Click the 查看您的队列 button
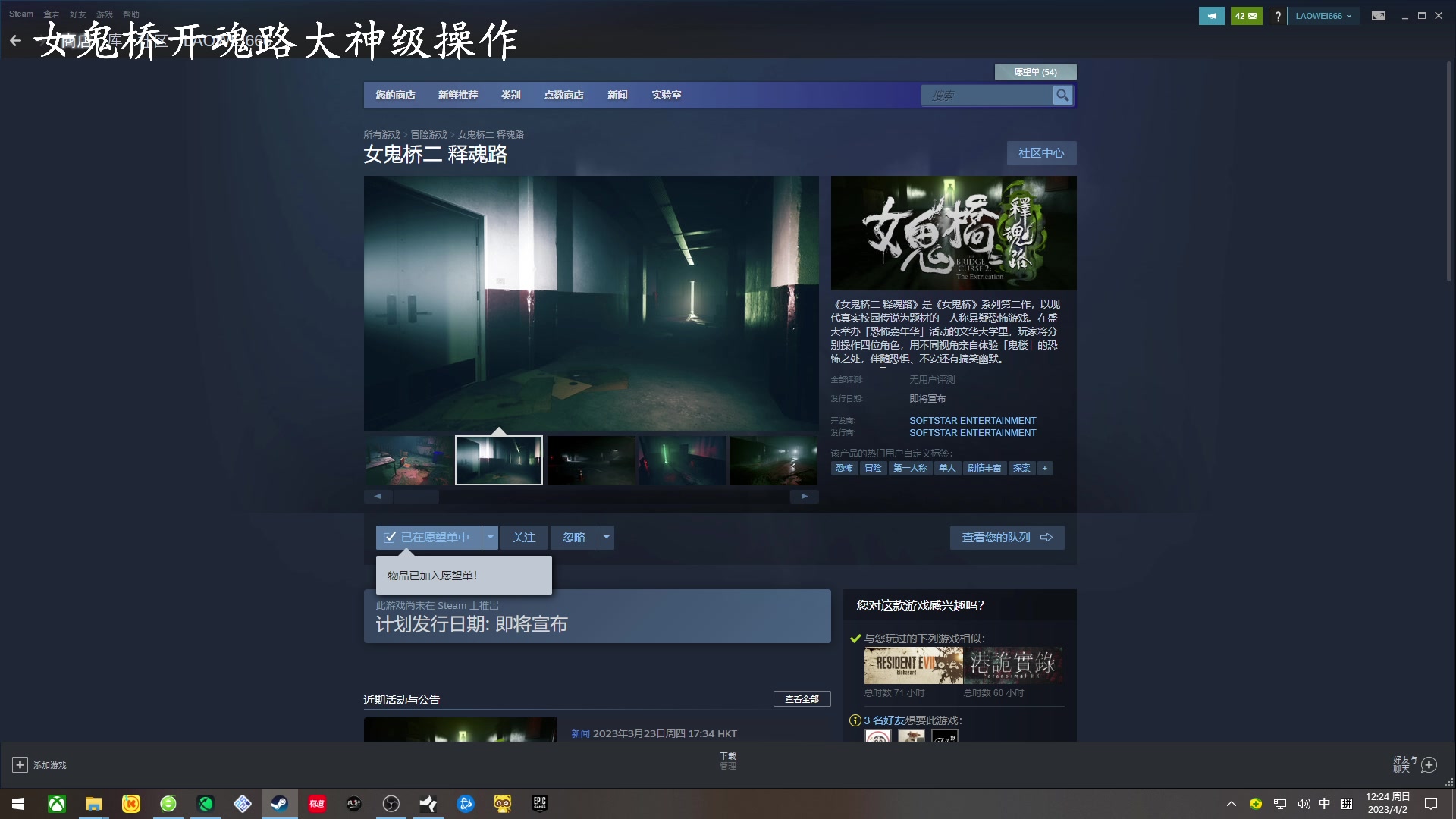 click(x=1007, y=537)
